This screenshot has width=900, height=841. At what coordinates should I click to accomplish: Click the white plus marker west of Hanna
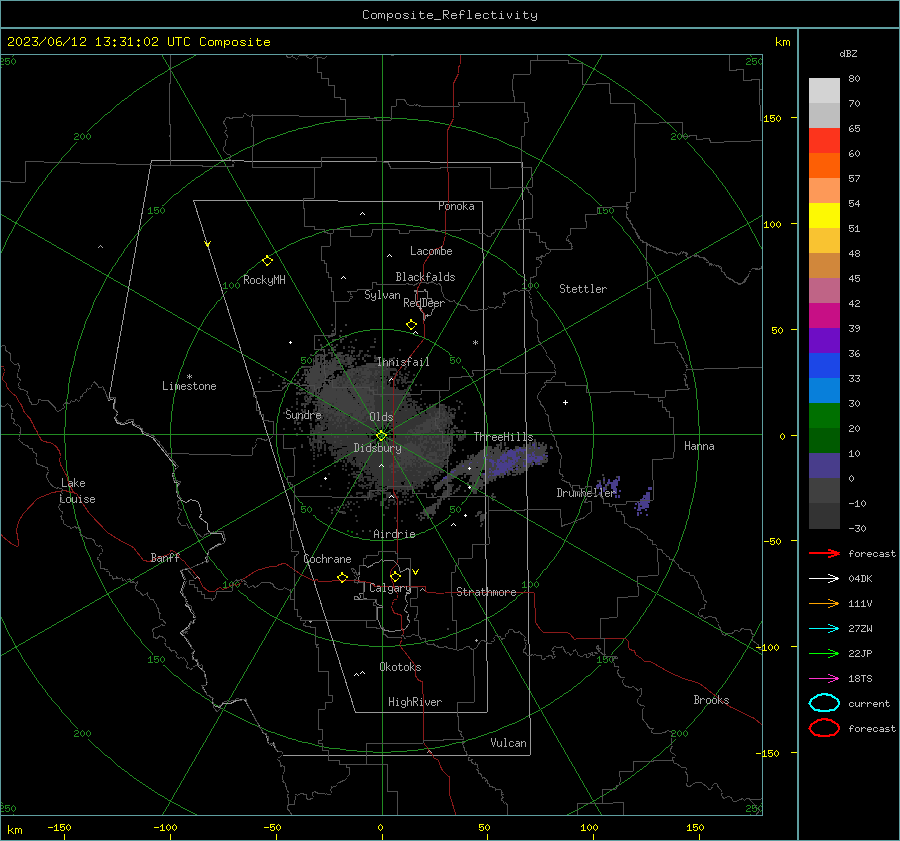(x=565, y=402)
